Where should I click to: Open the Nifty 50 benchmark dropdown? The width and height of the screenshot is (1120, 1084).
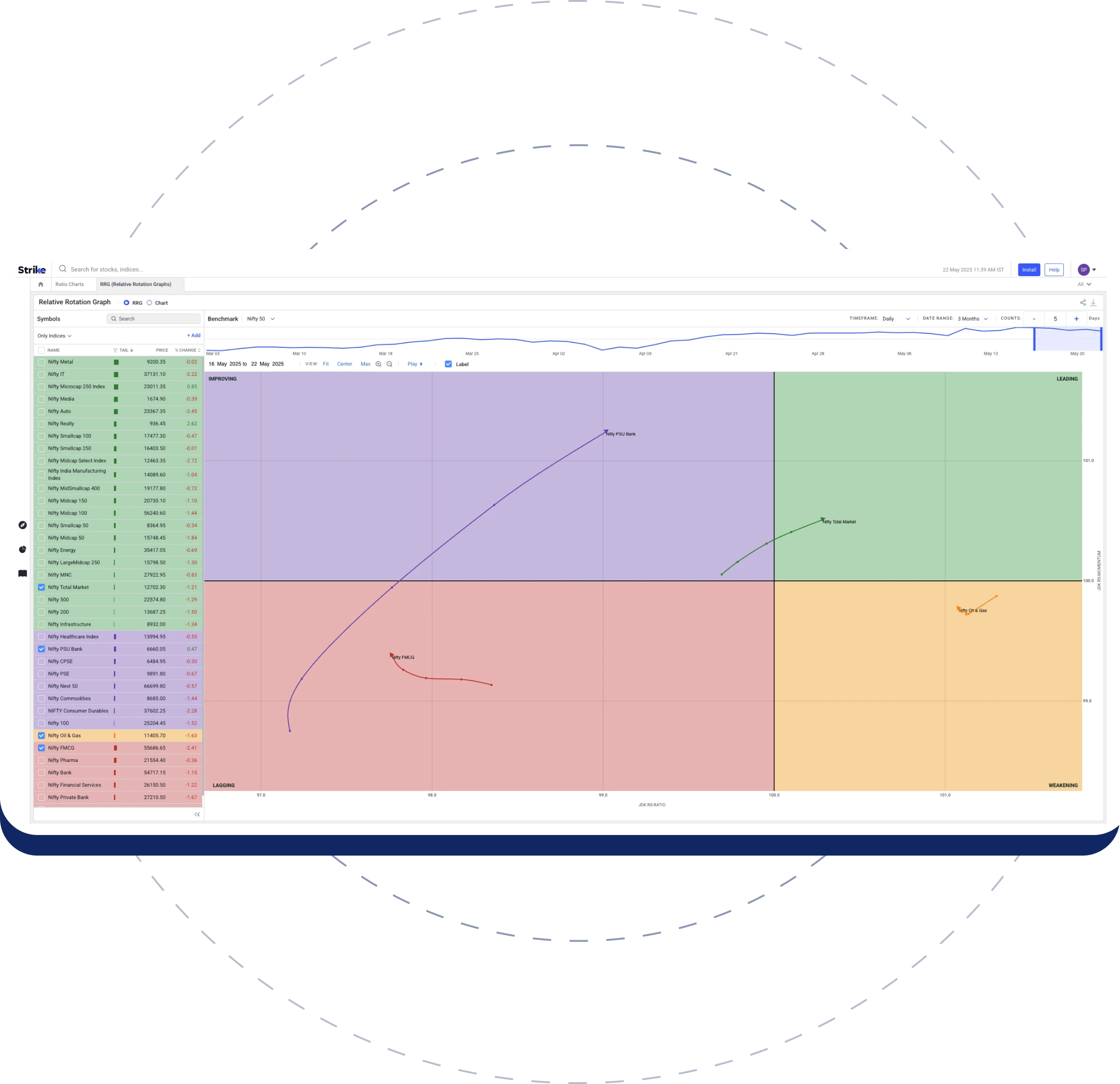pyautogui.click(x=261, y=319)
